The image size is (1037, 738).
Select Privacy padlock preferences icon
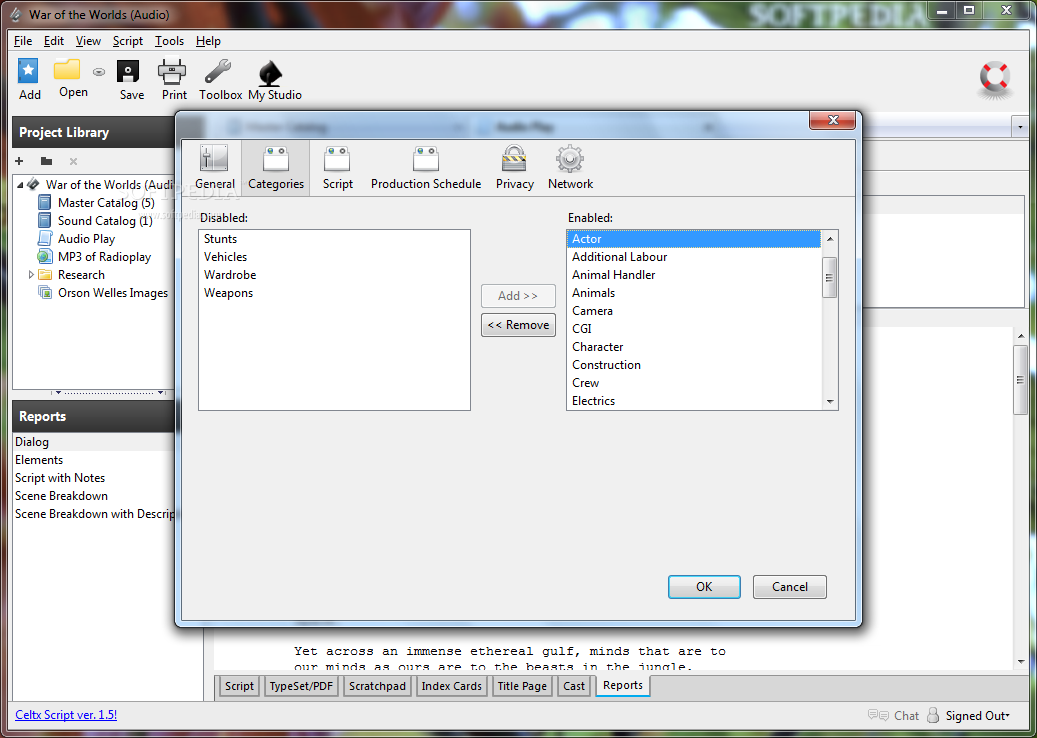coord(514,159)
